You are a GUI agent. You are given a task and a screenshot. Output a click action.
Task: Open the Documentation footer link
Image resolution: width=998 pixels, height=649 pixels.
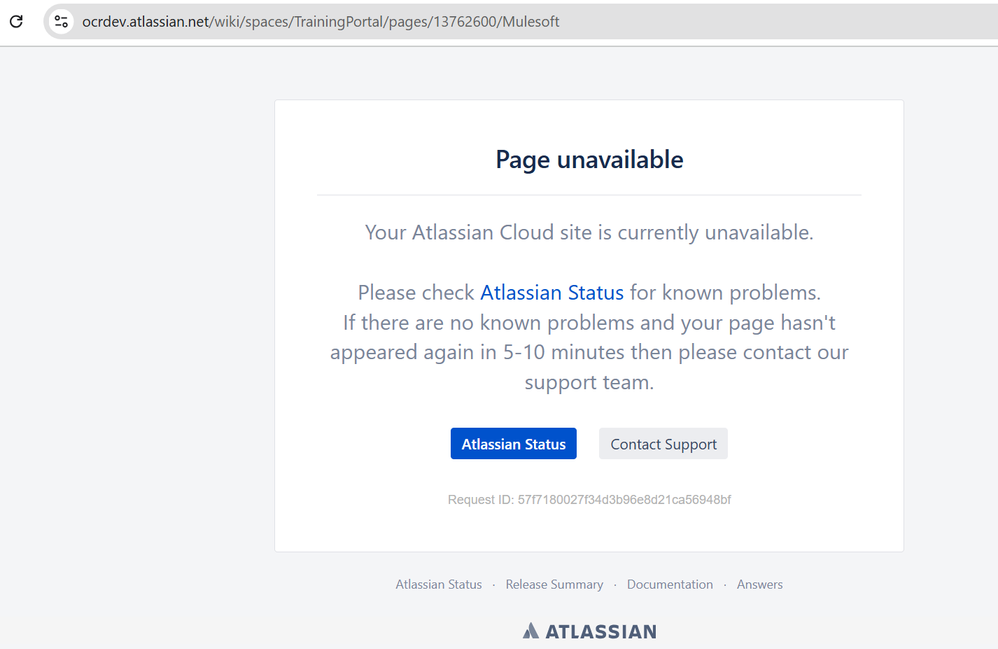coord(670,584)
